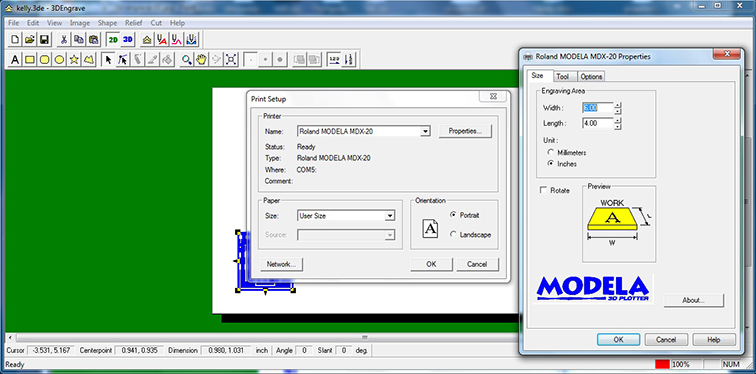Click the pink contour toolpath icon

click(x=177, y=40)
